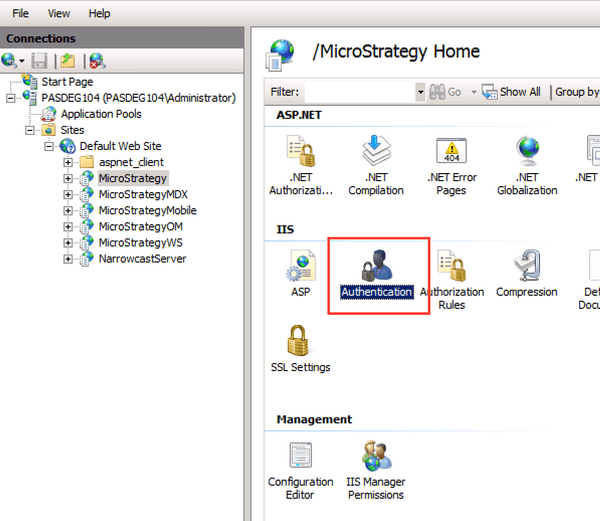Collapse the Sites tree node

coord(30,130)
